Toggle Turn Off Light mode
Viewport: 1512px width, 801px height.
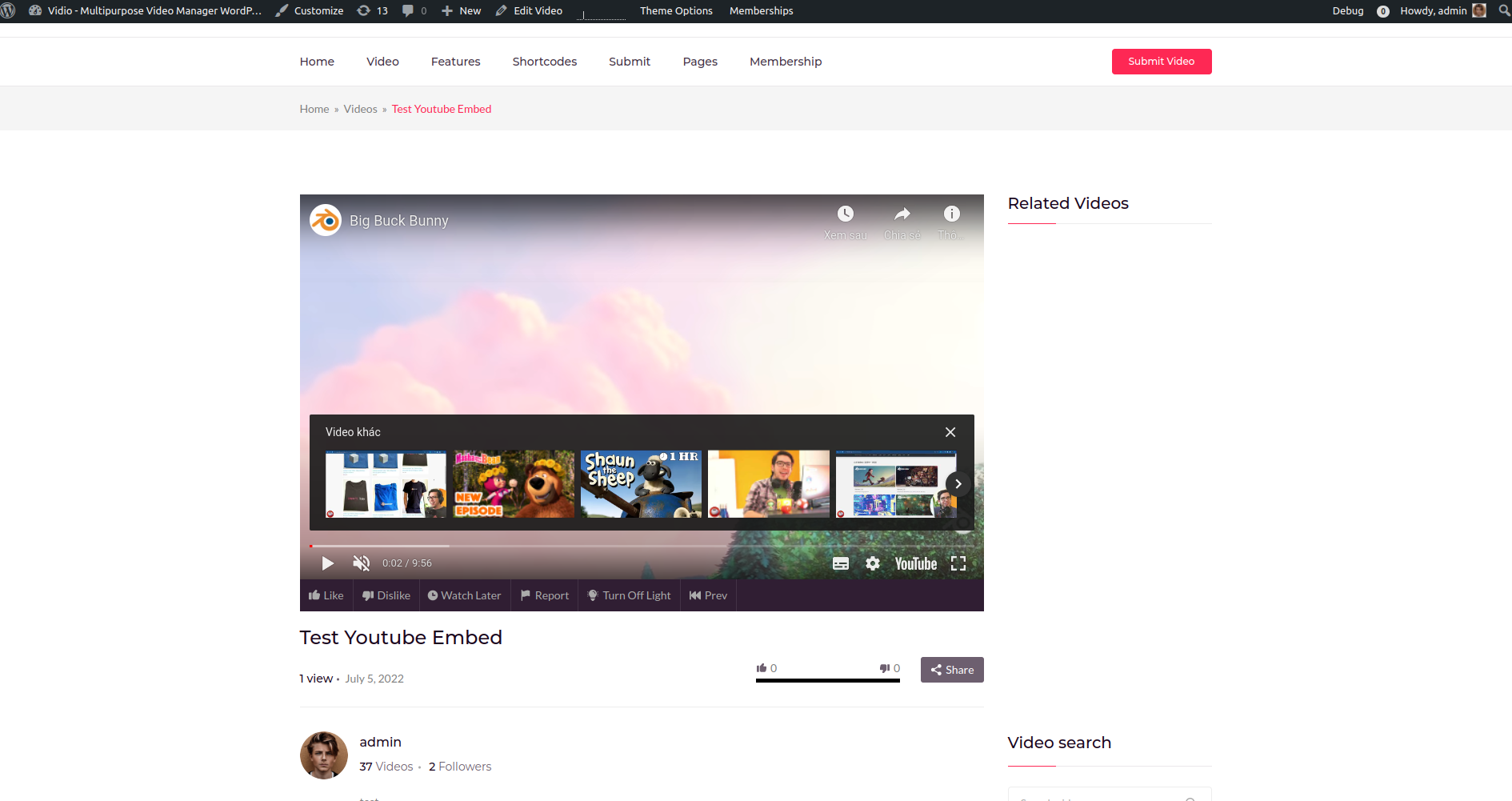pyautogui.click(x=629, y=595)
